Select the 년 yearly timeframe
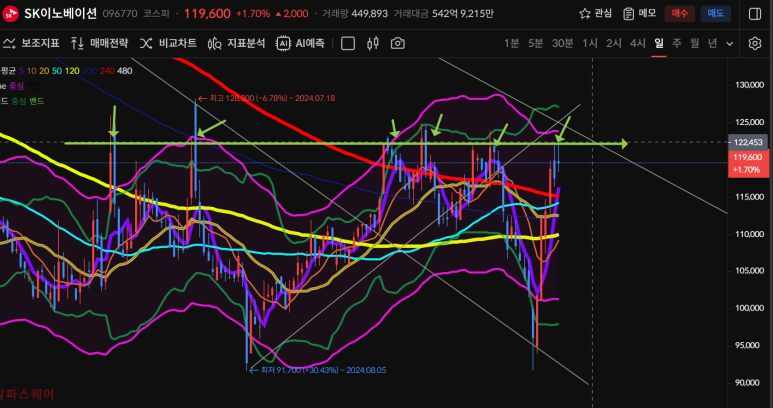The width and height of the screenshot is (773, 408). [x=712, y=43]
